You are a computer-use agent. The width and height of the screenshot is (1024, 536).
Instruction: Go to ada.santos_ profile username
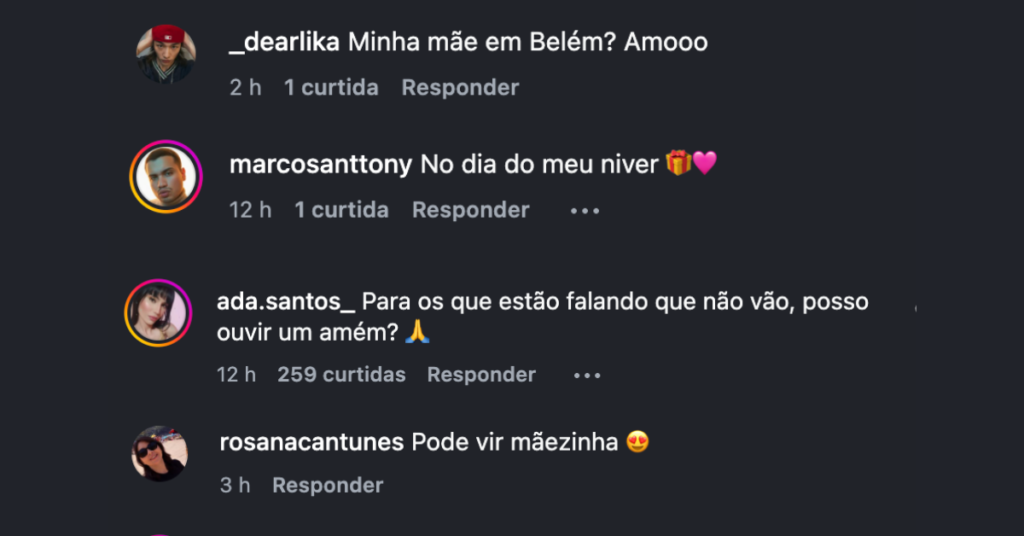click(286, 301)
